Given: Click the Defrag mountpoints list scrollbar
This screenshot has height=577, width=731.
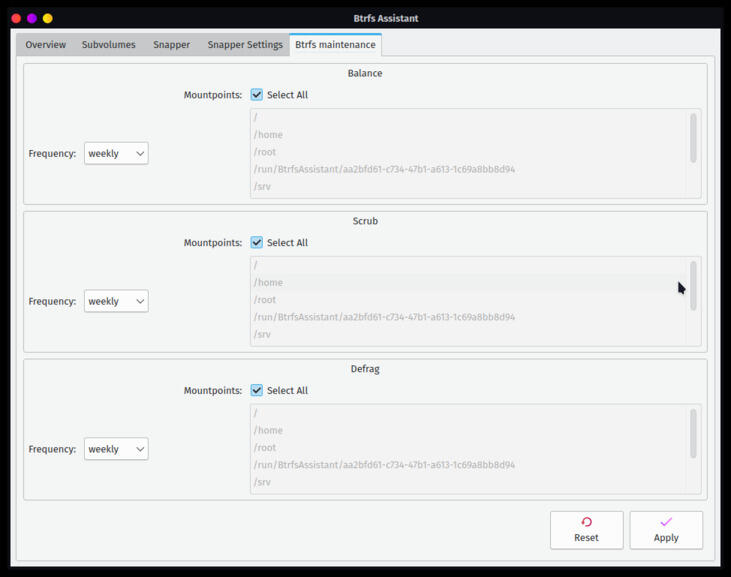Looking at the screenshot, I should coord(693,433).
